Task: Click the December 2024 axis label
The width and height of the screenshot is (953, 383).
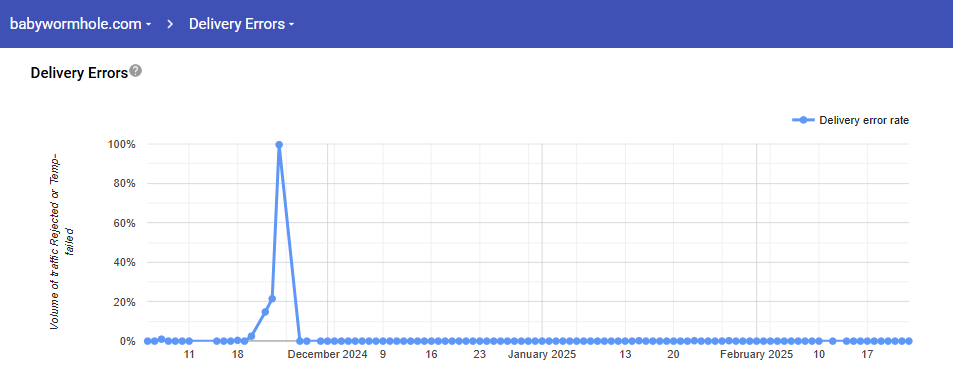Action: (328, 355)
